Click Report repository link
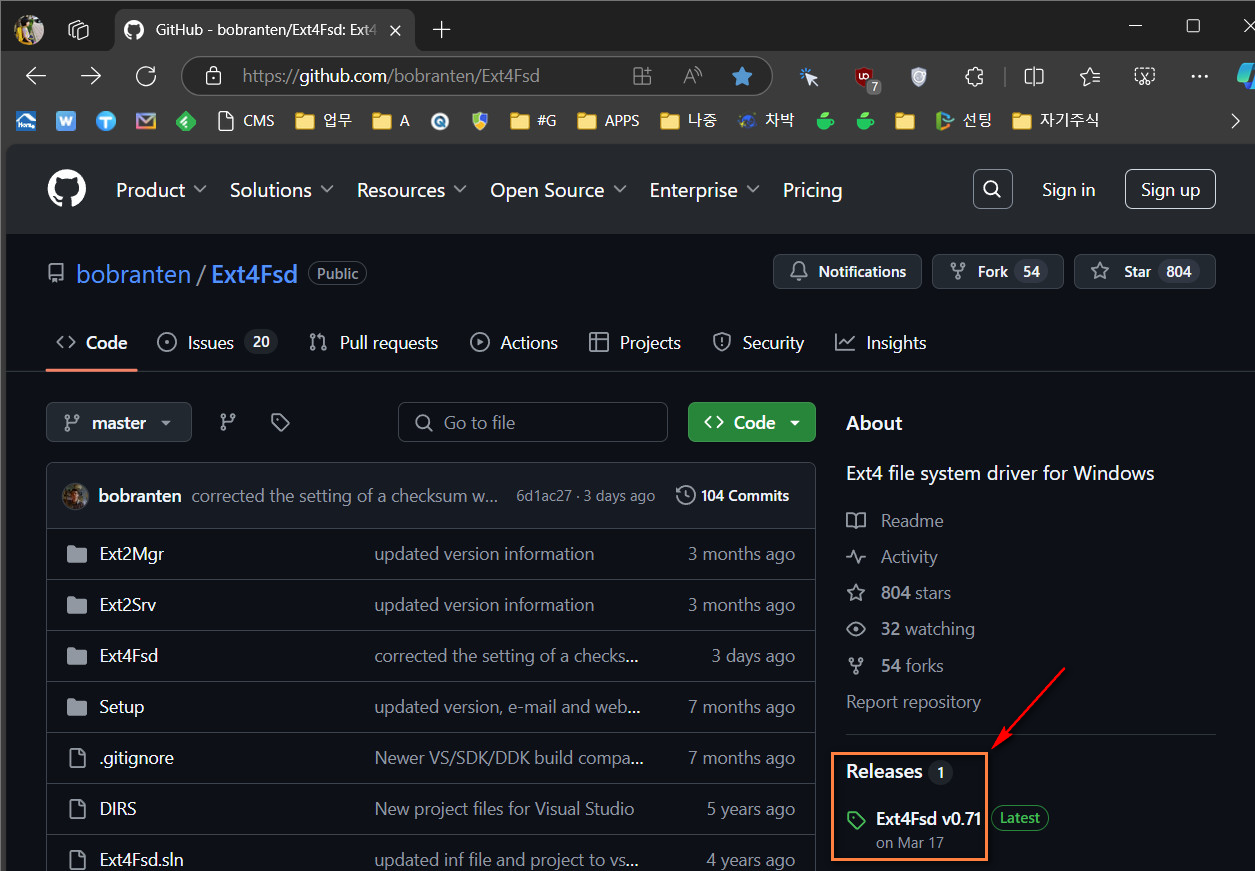This screenshot has height=871, width=1255. [913, 702]
